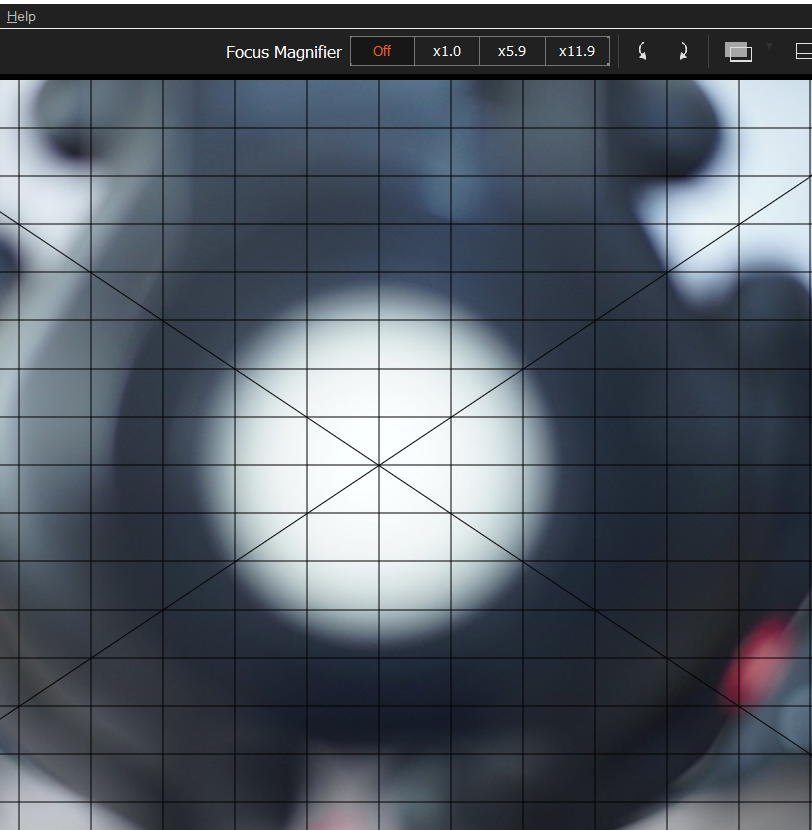Image resolution: width=812 pixels, height=830 pixels.
Task: Open the Help menu
Action: tap(21, 16)
